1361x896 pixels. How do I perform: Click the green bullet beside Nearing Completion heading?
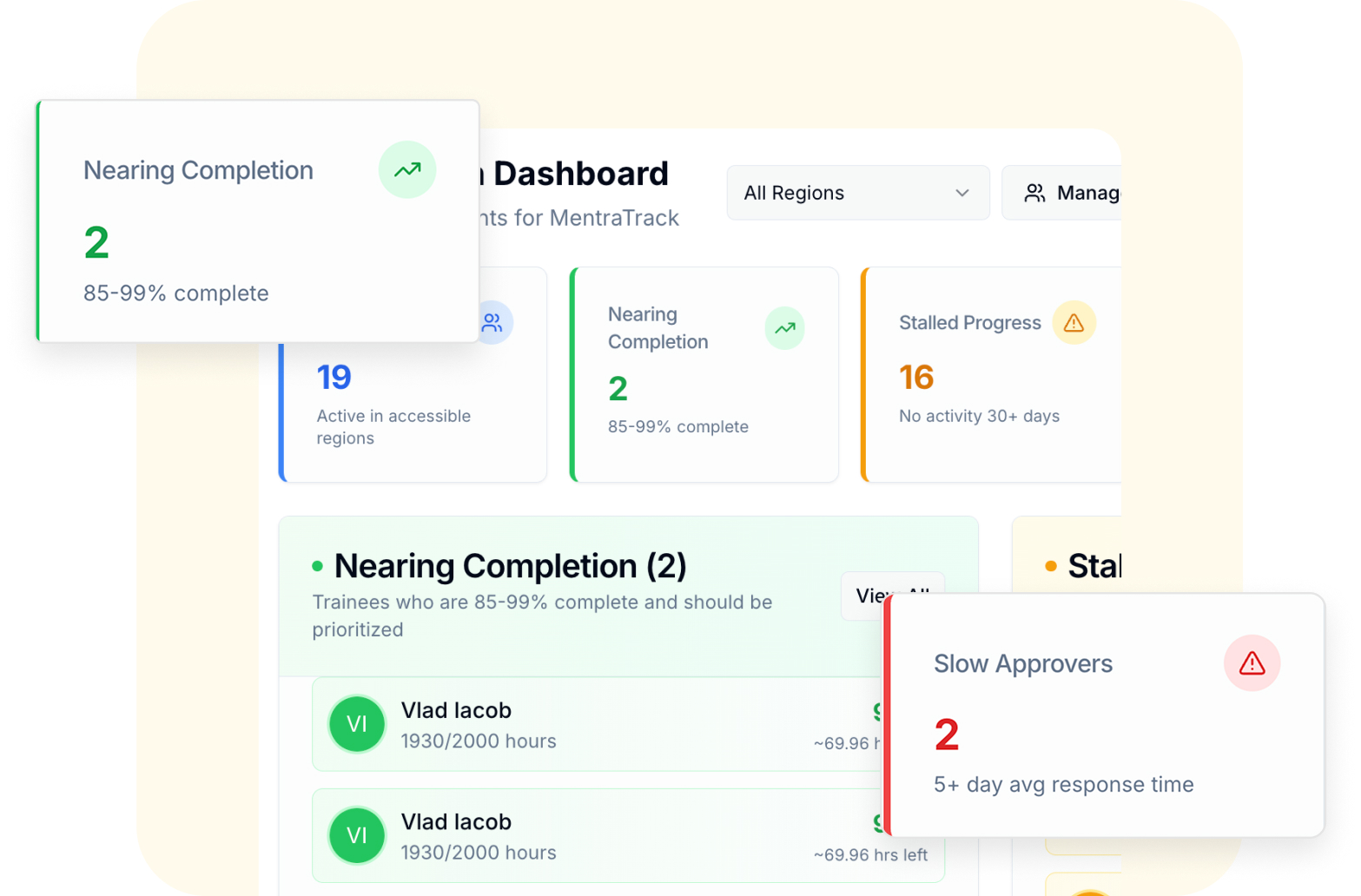tap(316, 565)
